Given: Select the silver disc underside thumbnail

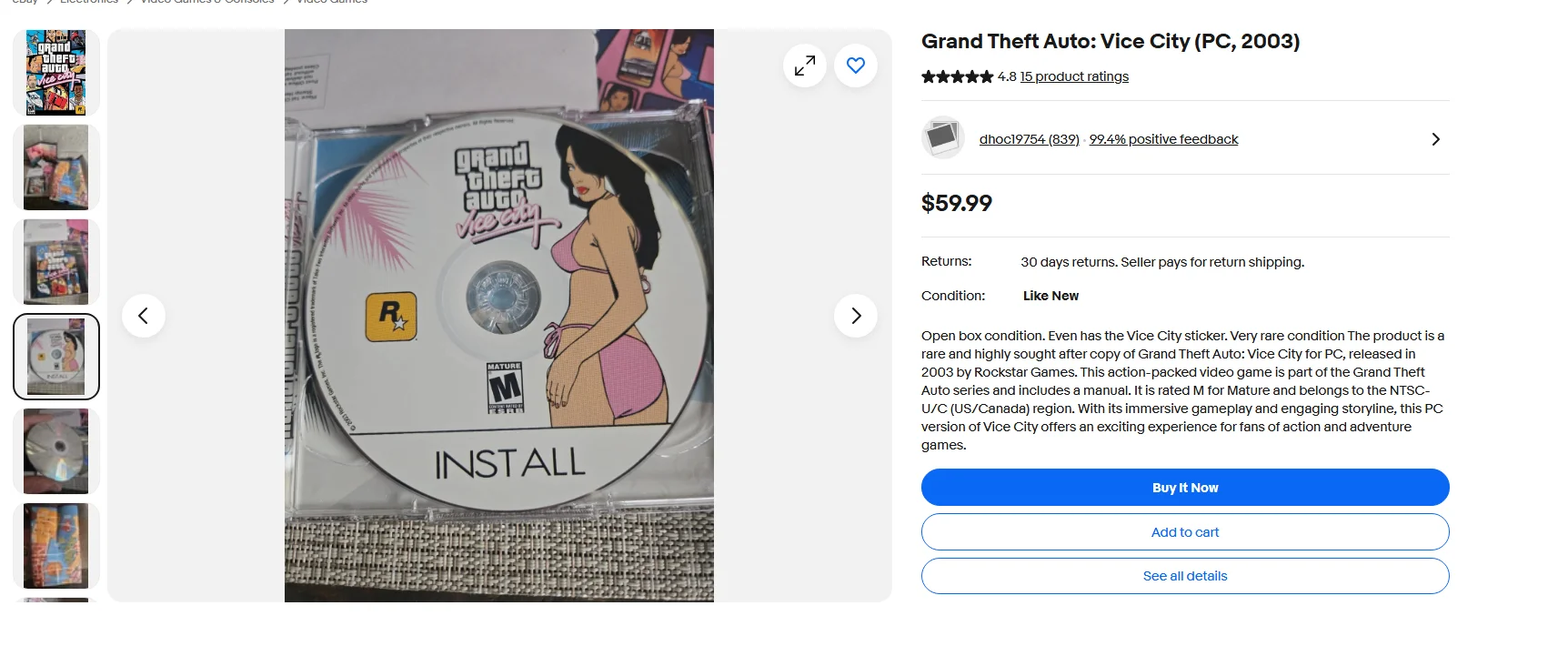Looking at the screenshot, I should coord(56,451).
